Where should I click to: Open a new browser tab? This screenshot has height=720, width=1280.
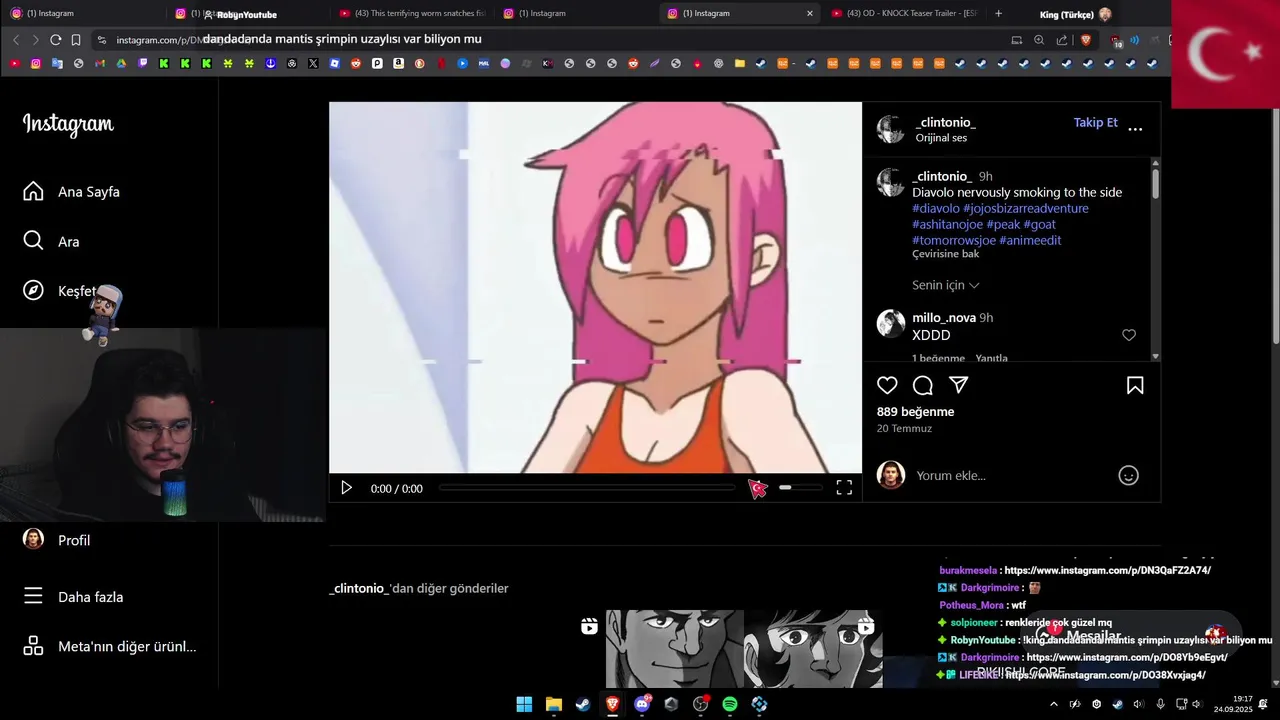point(998,13)
